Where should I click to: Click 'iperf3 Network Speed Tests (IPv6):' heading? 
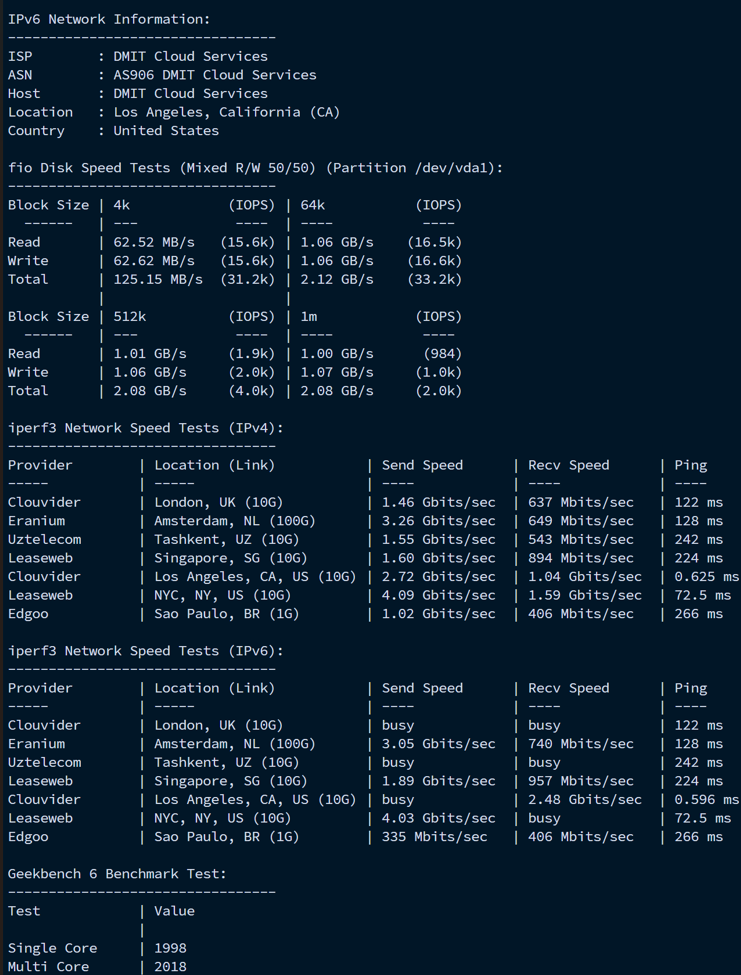(x=145, y=651)
